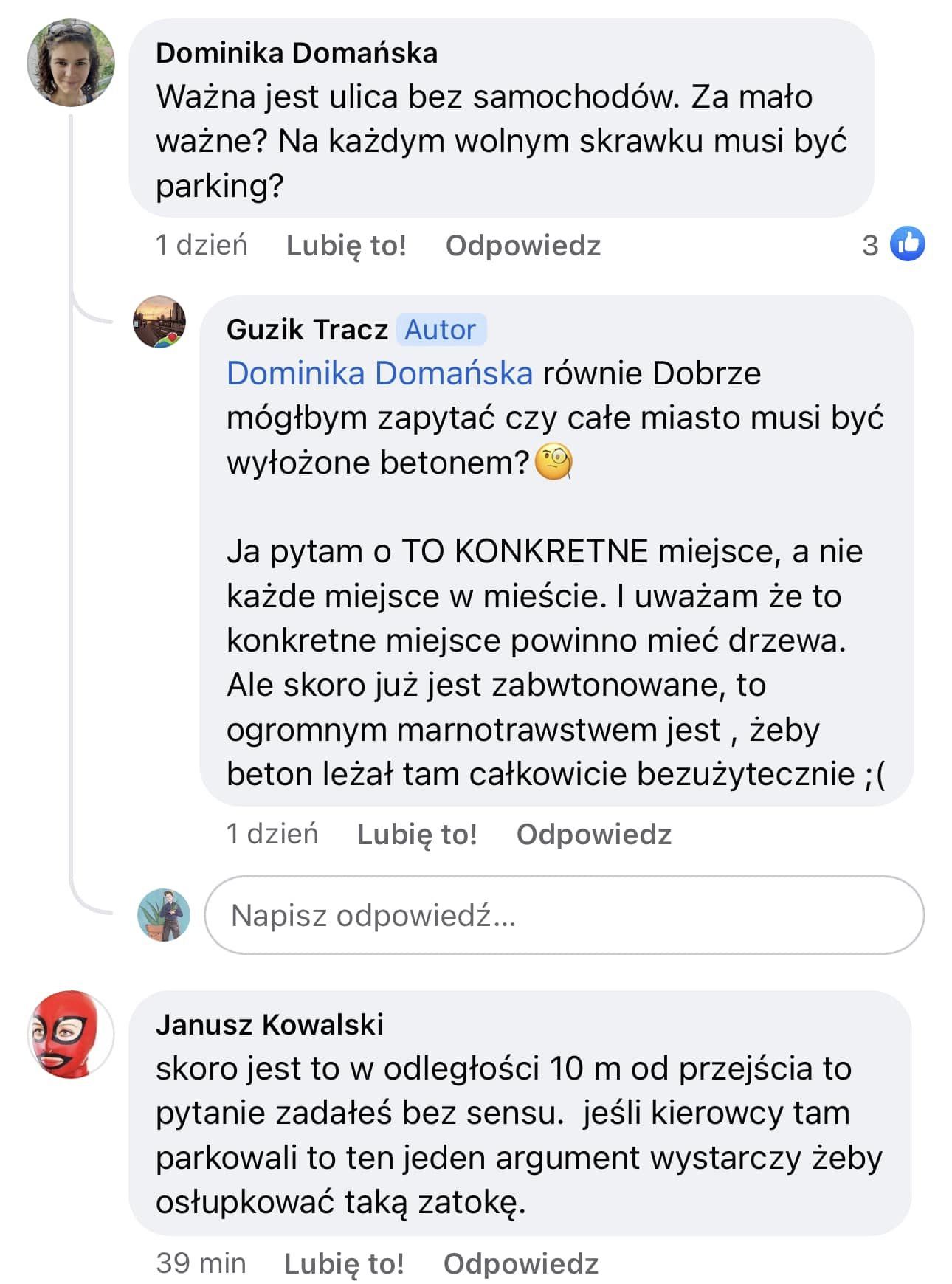Like Dominika Domańska's comment
Image resolution: width=952 pixels, height=1284 pixels.
click(x=346, y=246)
